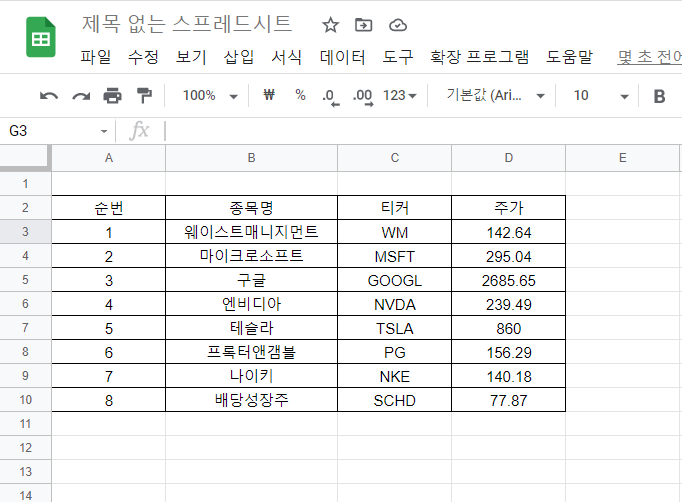The width and height of the screenshot is (682, 502).
Task: Select the cell 구글
Action: pos(251,280)
